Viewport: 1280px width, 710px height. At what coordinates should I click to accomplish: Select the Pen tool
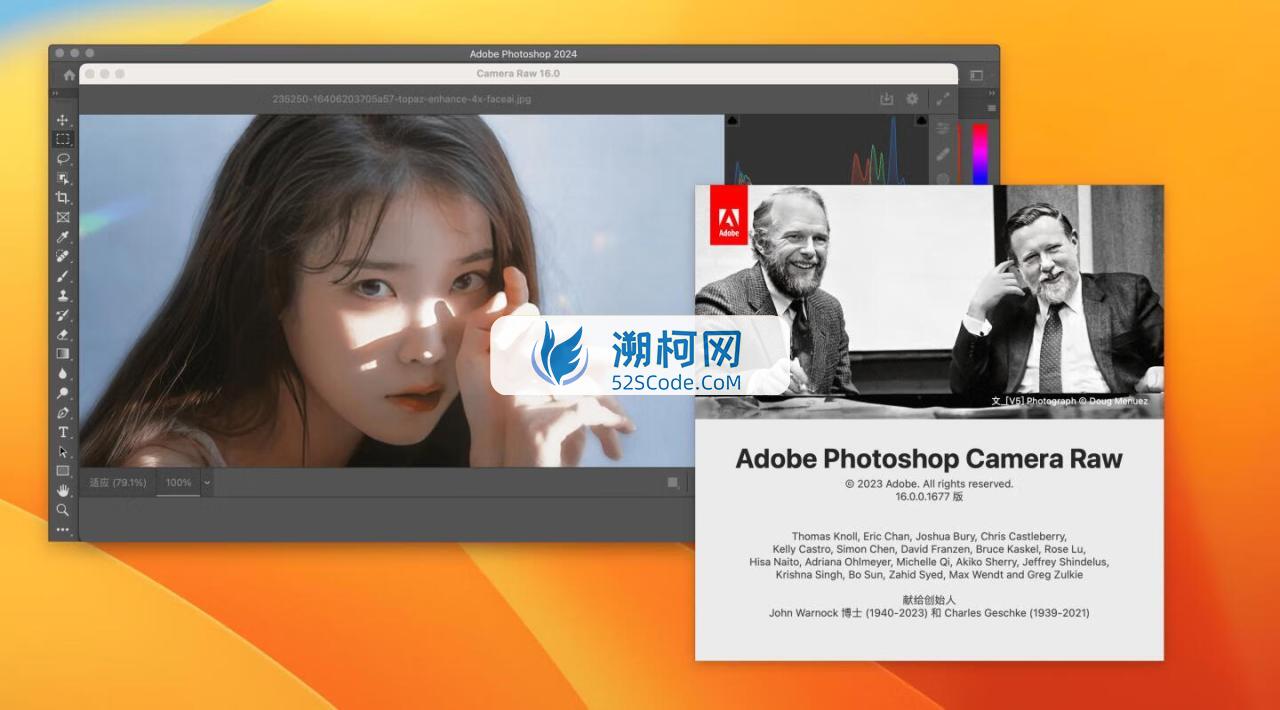point(63,412)
